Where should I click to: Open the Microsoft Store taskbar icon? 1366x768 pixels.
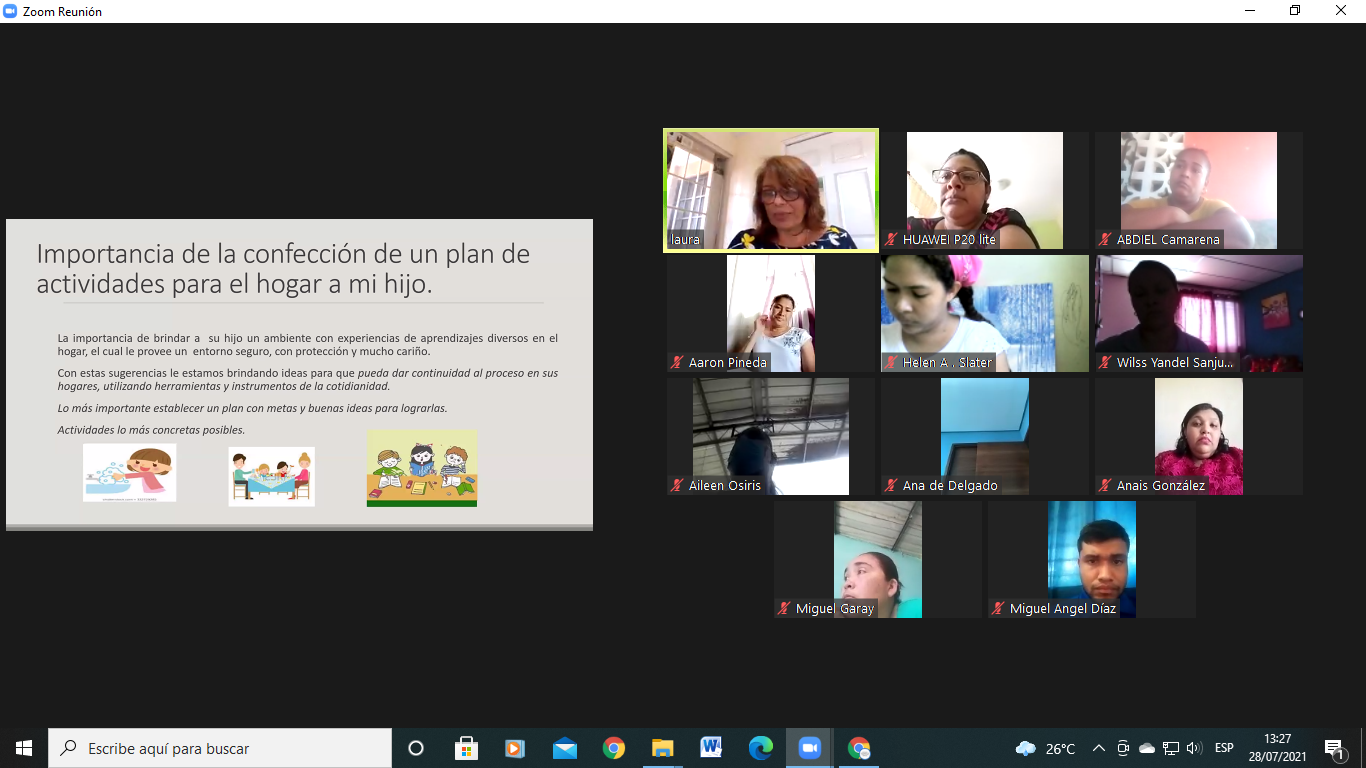pyautogui.click(x=466, y=748)
